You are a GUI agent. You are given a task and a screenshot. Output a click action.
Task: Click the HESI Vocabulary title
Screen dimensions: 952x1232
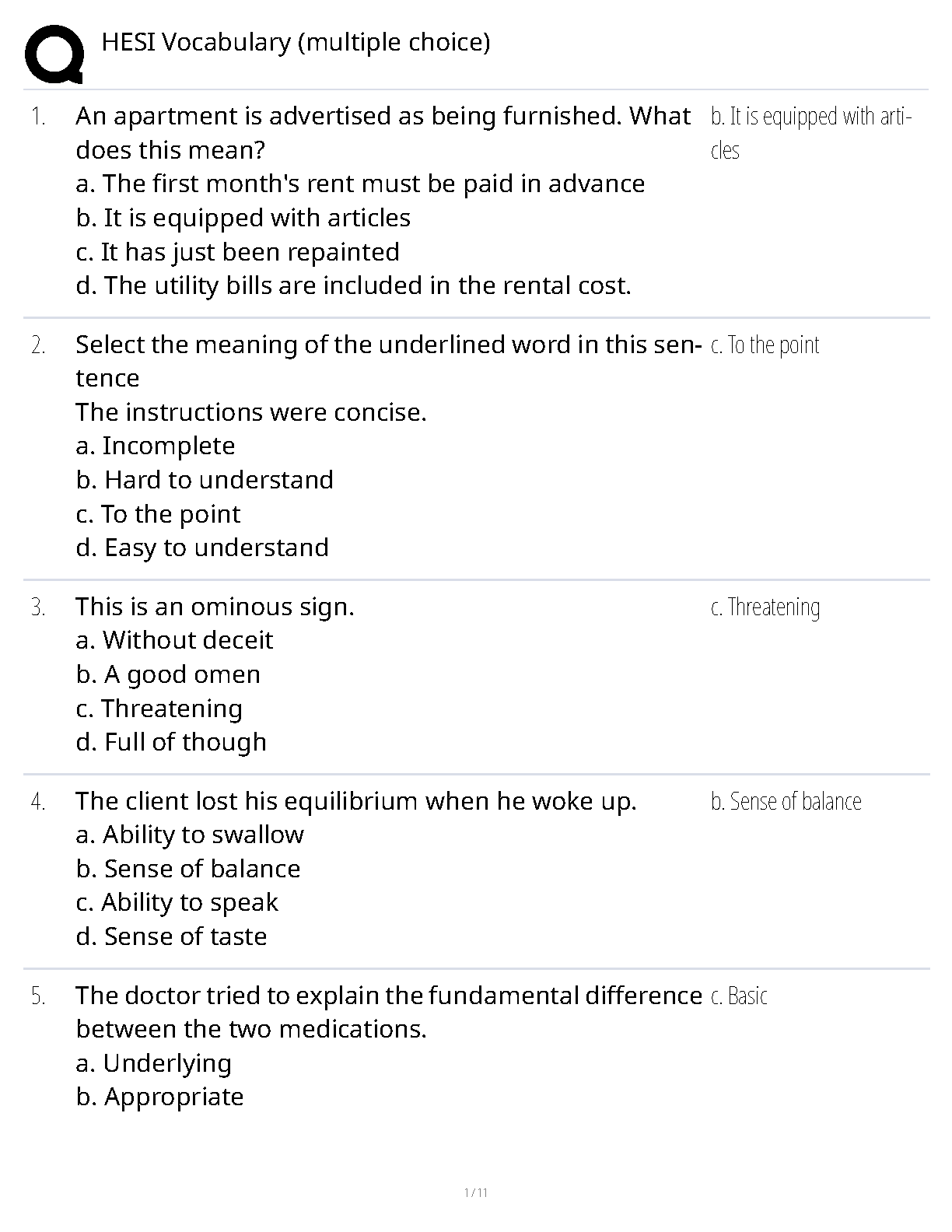click(296, 42)
